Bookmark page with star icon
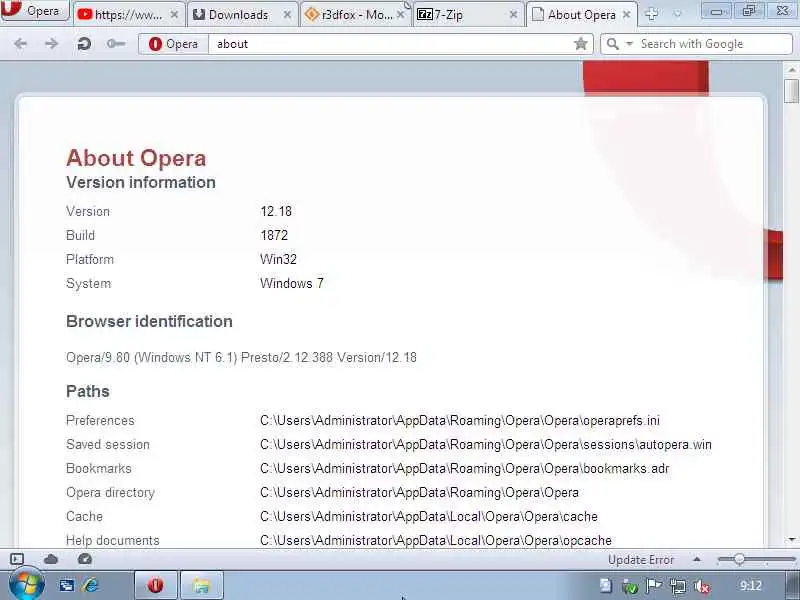This screenshot has width=800, height=600. [581, 44]
